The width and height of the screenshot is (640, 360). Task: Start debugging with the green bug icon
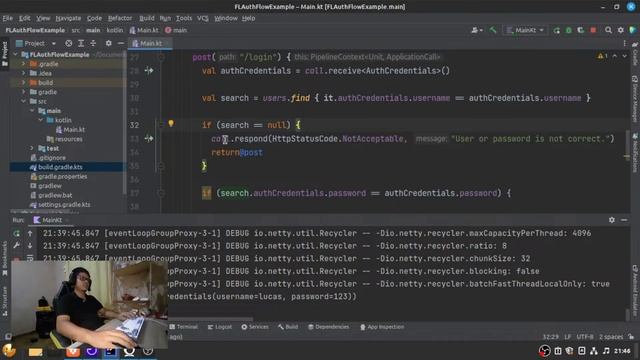tap(569, 30)
